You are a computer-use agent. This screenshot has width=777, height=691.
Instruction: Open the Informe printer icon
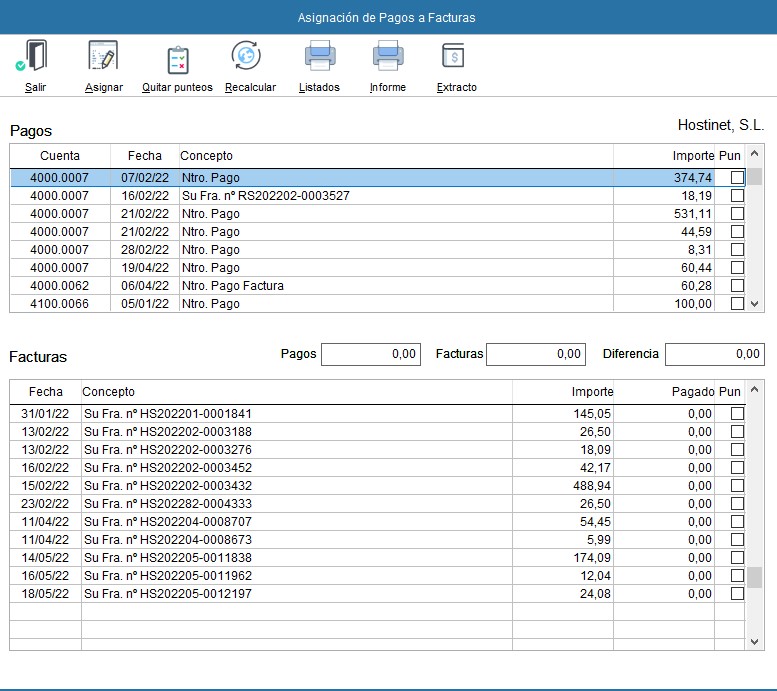point(387,57)
